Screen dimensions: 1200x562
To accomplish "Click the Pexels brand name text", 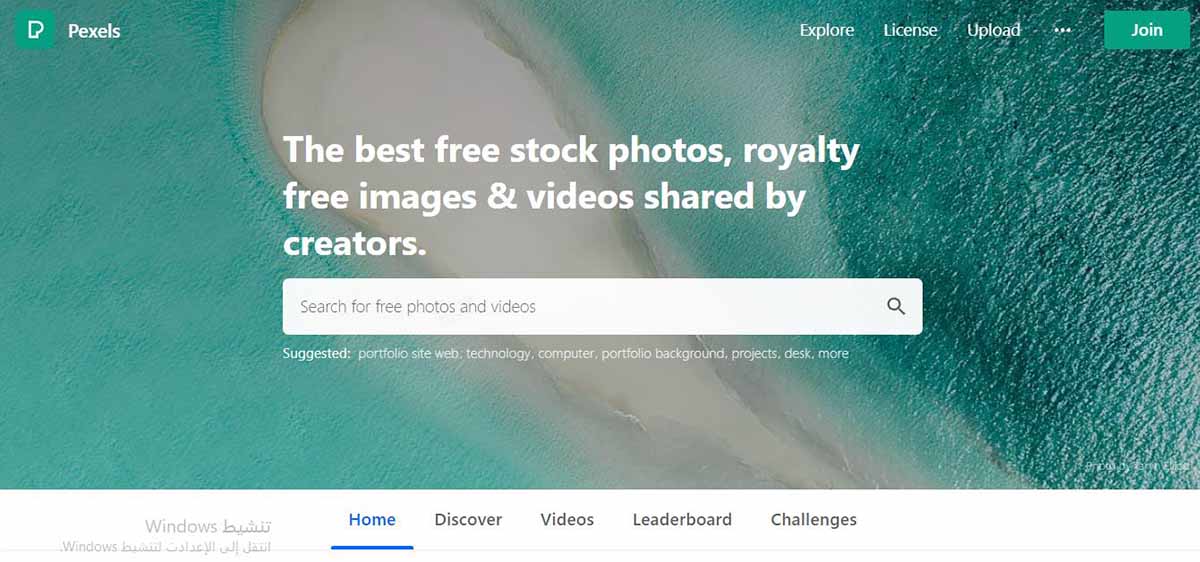I will tap(94, 31).
